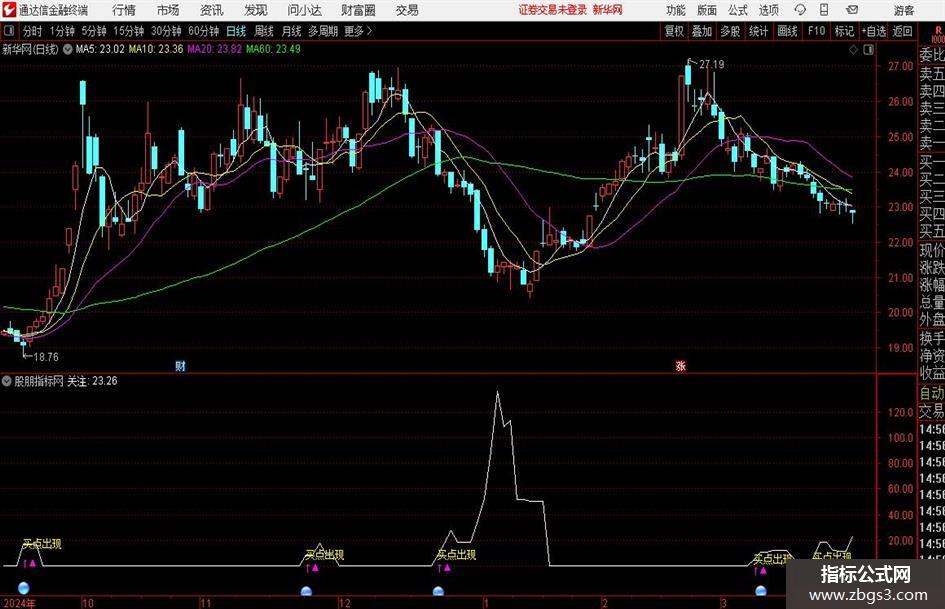Open the 行情 menu
This screenshot has width=945, height=609.
tap(124, 10)
